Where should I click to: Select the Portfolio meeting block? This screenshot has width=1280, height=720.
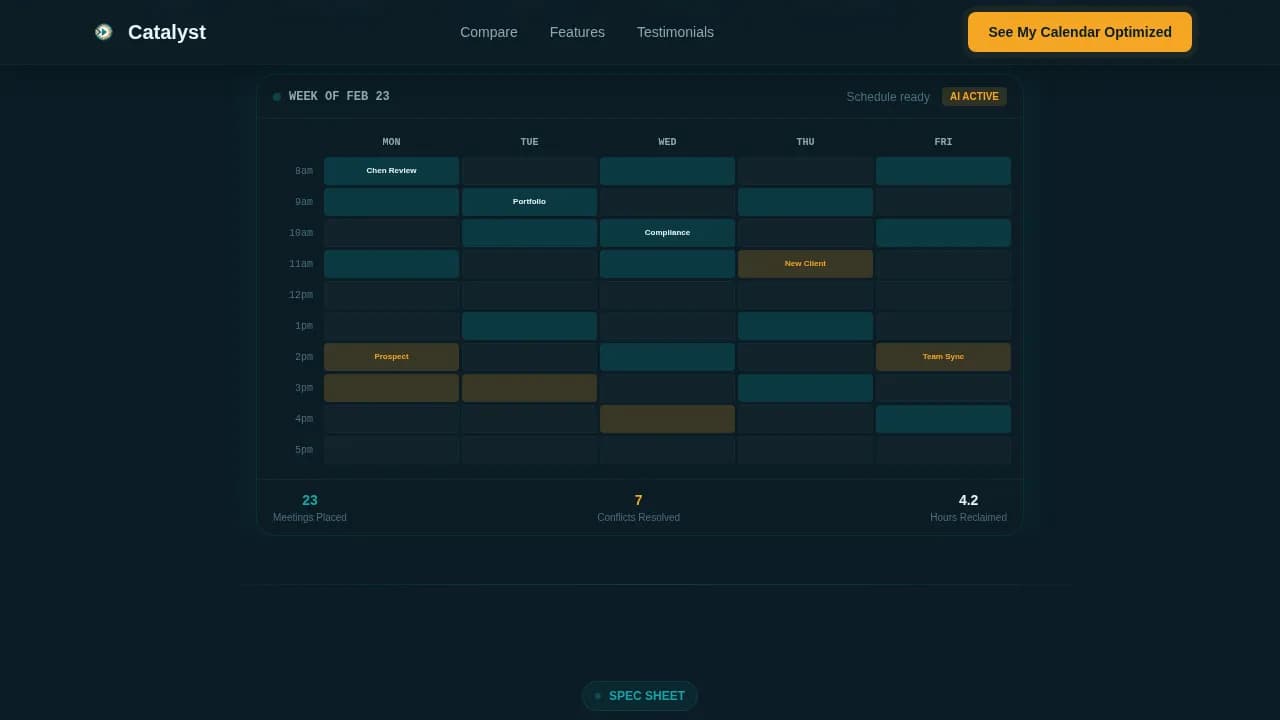tap(529, 202)
